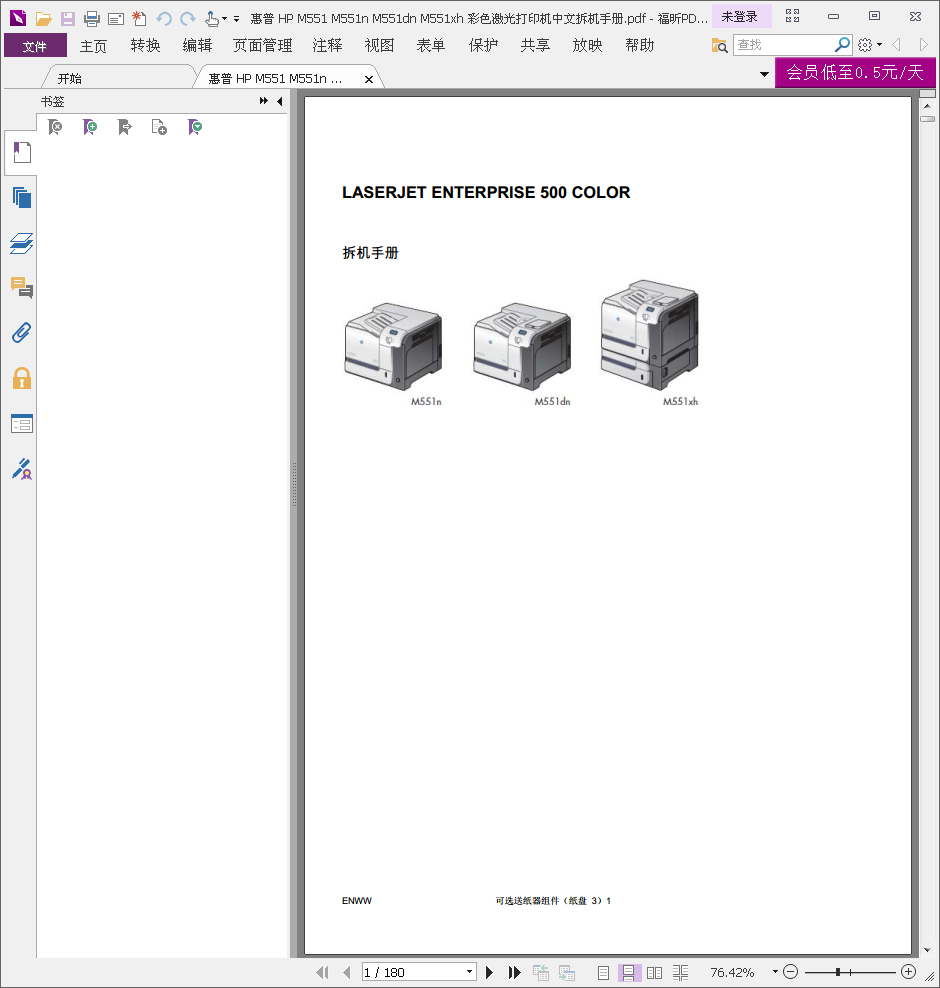Viewport: 940px width, 988px height.
Task: Click the zoom slider handle
Action: (838, 972)
